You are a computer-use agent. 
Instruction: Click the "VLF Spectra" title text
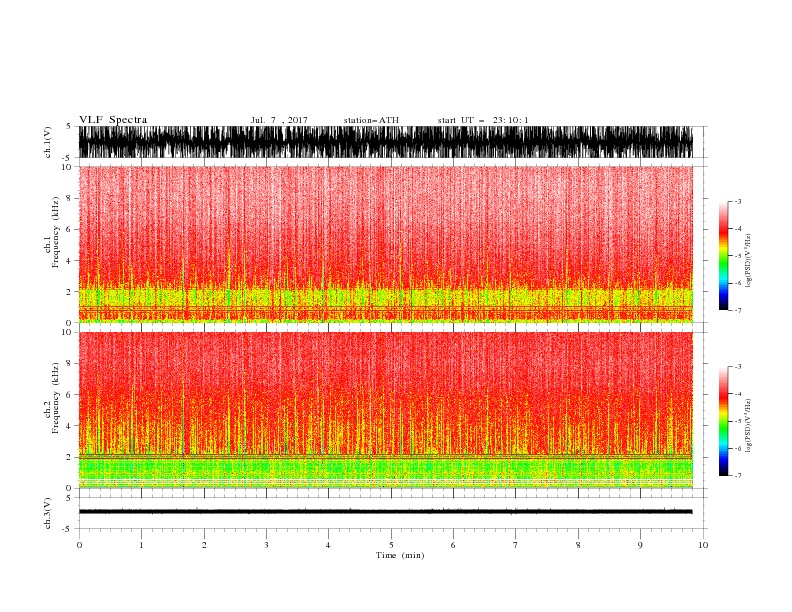[x=113, y=120]
